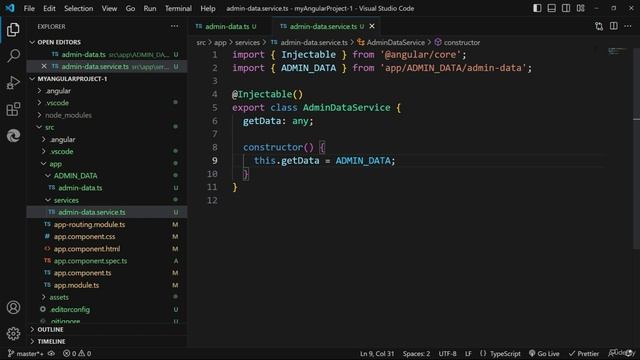Open the Accounts menu icon
The height and width of the screenshot is (360, 640).
click(x=13, y=307)
